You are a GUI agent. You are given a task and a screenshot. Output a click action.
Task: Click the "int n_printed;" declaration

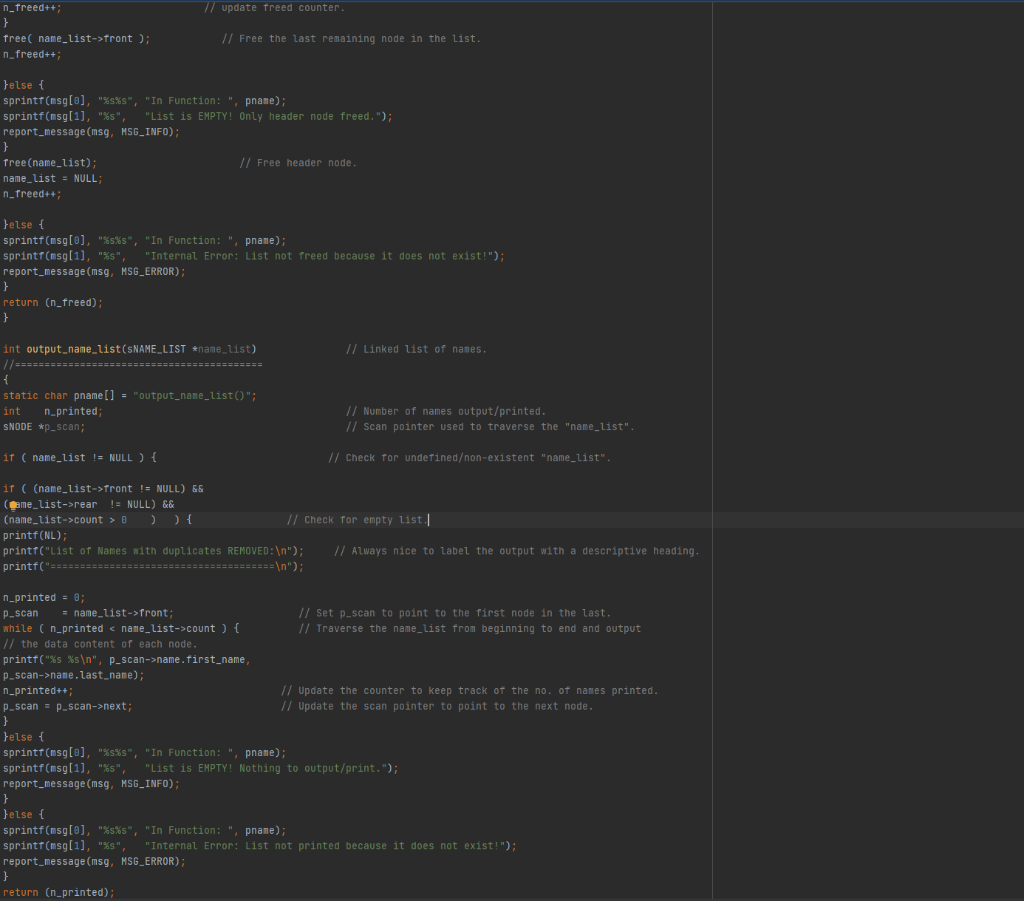[53, 411]
